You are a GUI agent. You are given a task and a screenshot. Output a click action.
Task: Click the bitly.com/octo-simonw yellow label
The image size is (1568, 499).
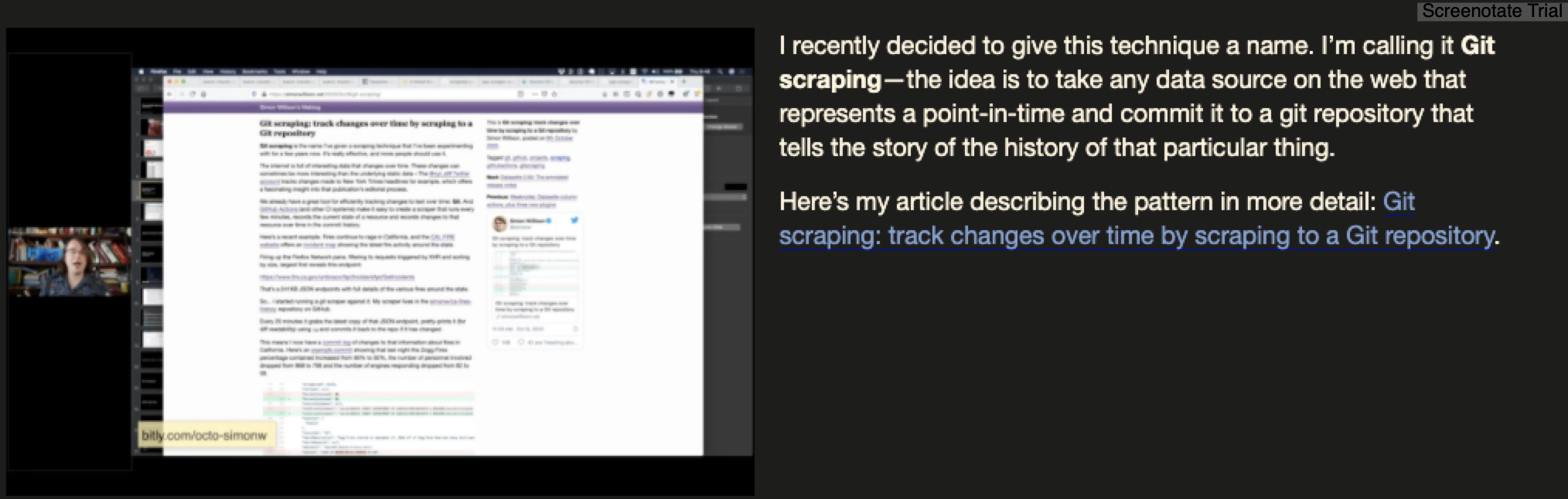[x=204, y=436]
